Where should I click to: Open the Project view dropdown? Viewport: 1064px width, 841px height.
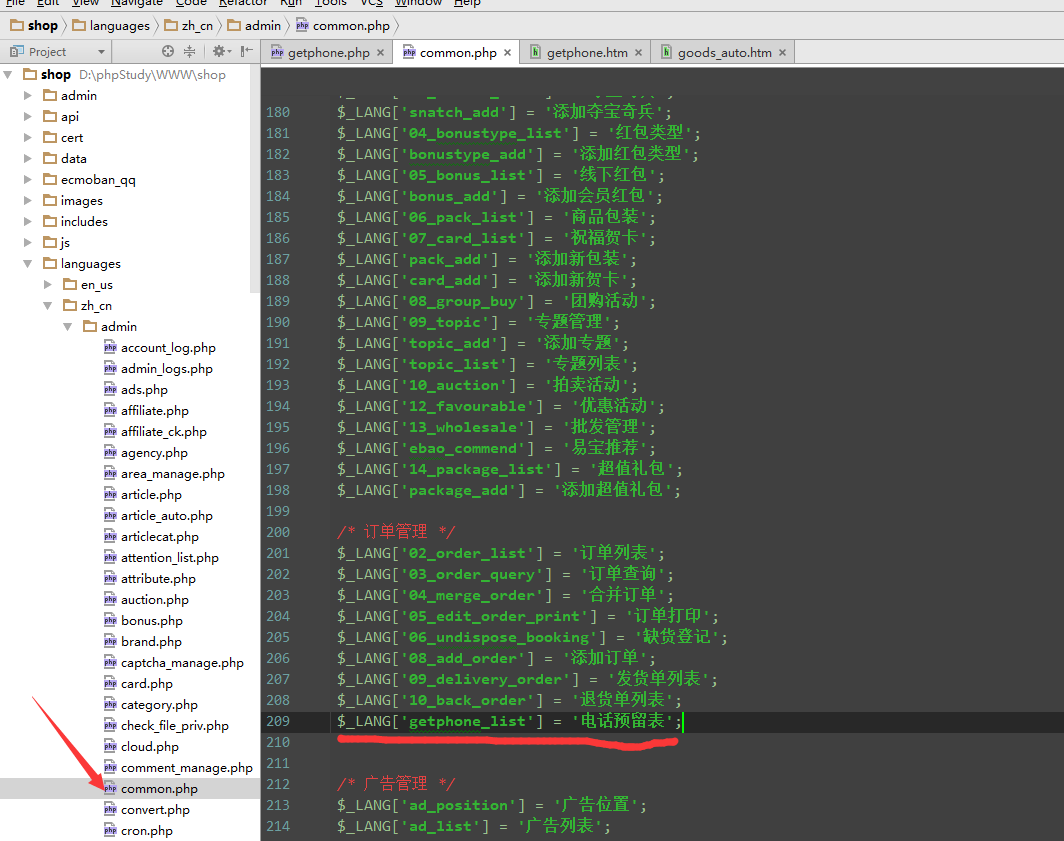[x=101, y=52]
